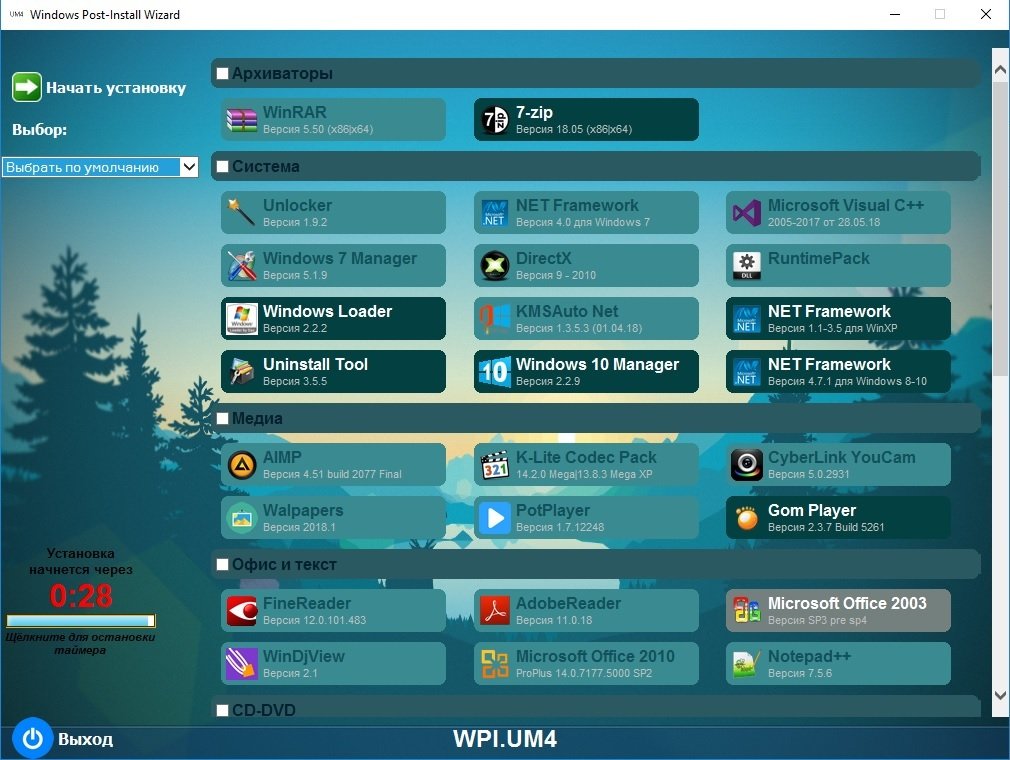
Task: Click Gom Player Версия 2.3.7 text
Action: 826,518
